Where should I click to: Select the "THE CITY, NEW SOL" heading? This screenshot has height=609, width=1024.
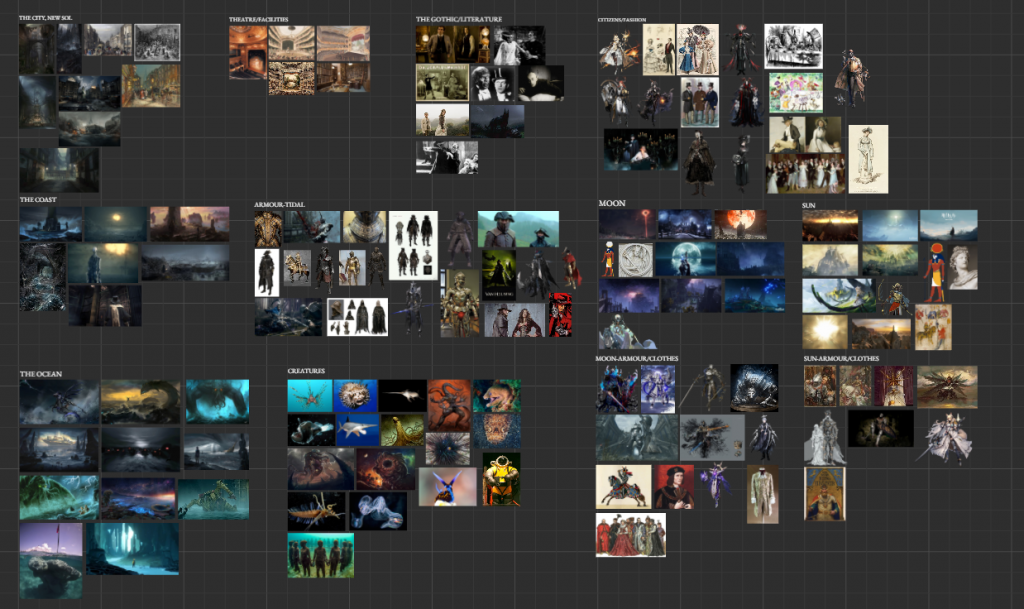tap(45, 18)
